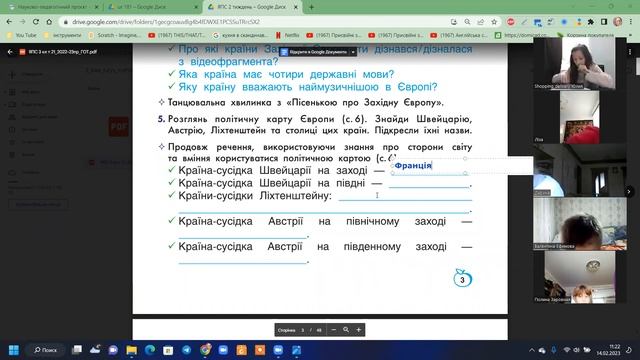Screen dimensions: 640x360
Task: Open the Windows Start menu
Action: (13, 350)
